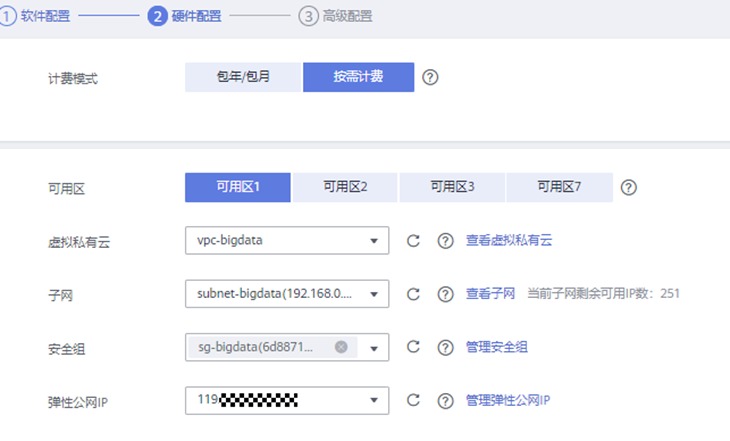Refresh the 安全组 security group list

pyautogui.click(x=412, y=347)
